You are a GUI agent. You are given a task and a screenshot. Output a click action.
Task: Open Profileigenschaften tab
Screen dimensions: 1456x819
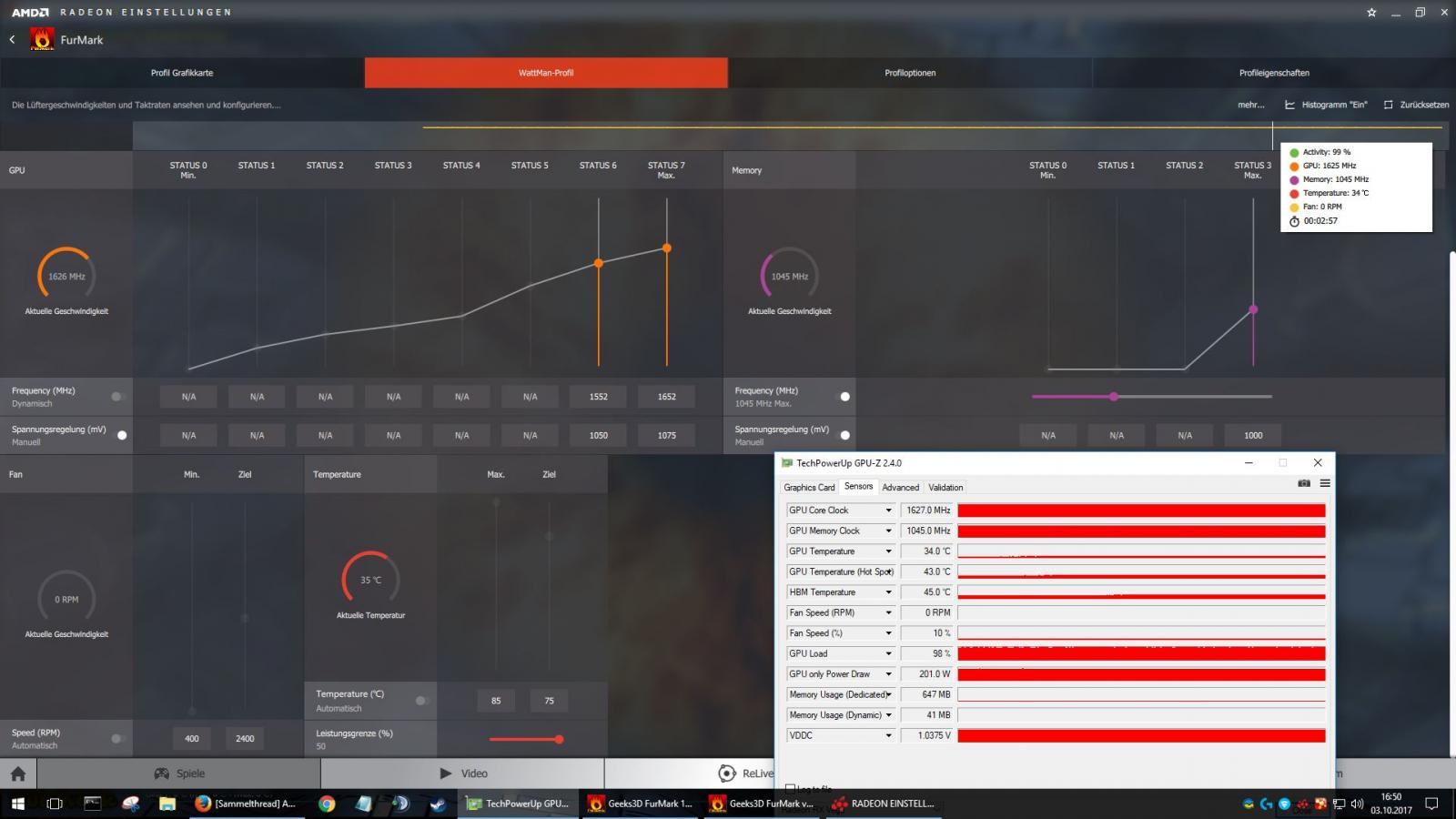pyautogui.click(x=1274, y=73)
